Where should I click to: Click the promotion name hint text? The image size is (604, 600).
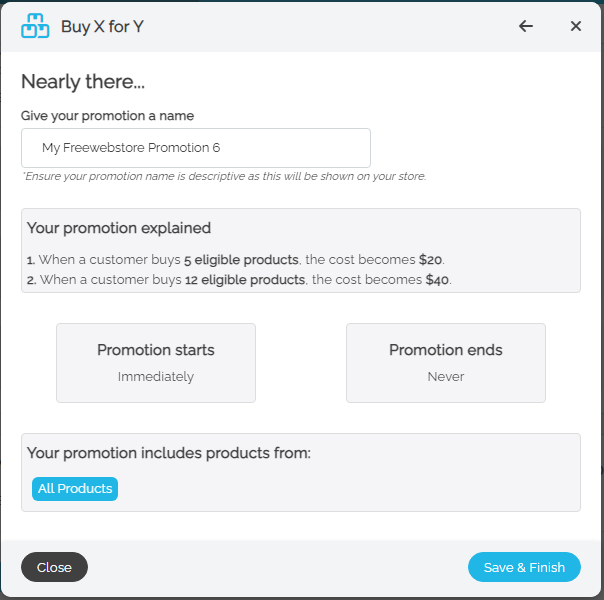click(224, 176)
